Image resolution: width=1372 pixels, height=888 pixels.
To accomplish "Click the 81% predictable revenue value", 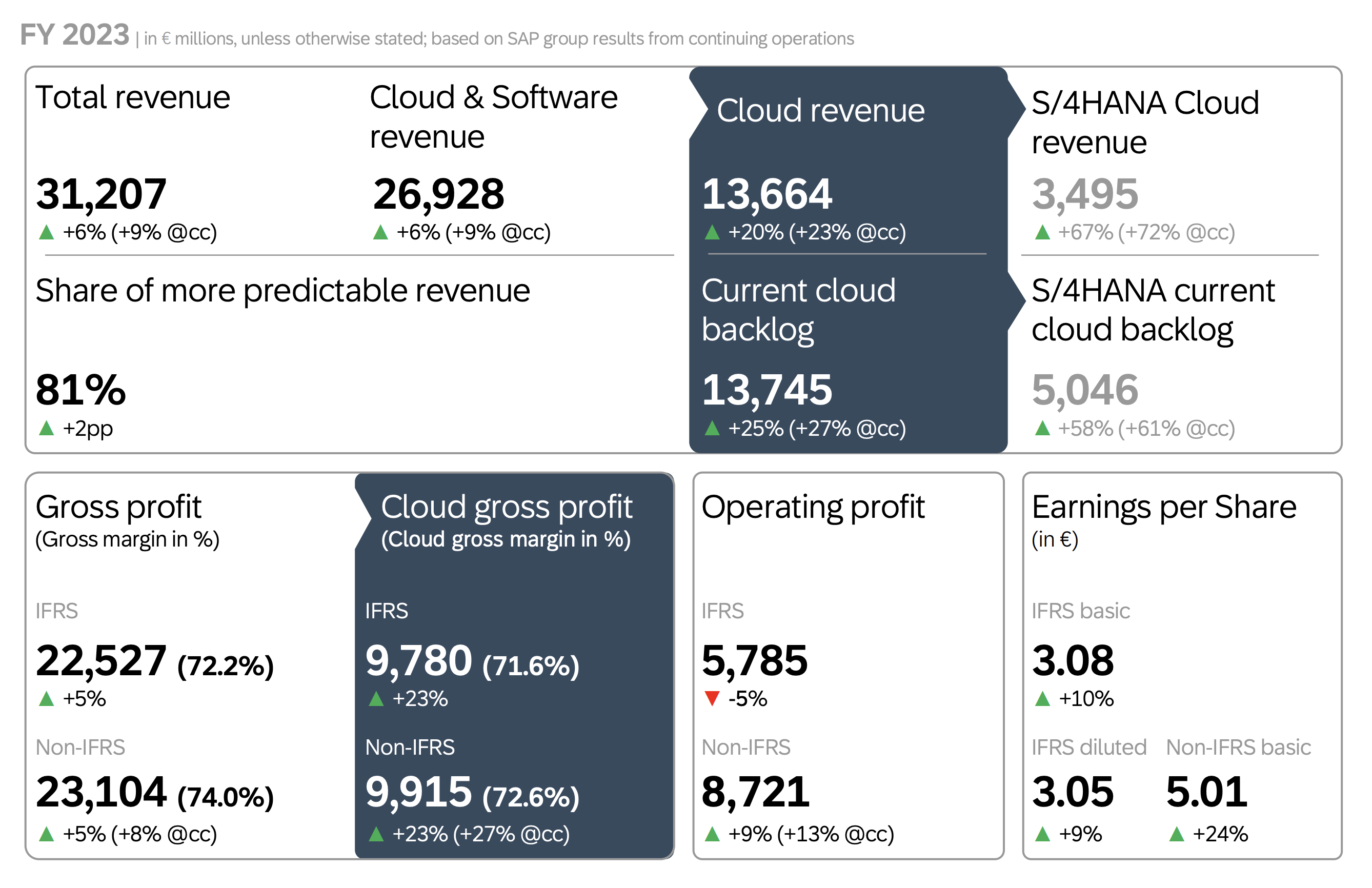I will [x=80, y=389].
